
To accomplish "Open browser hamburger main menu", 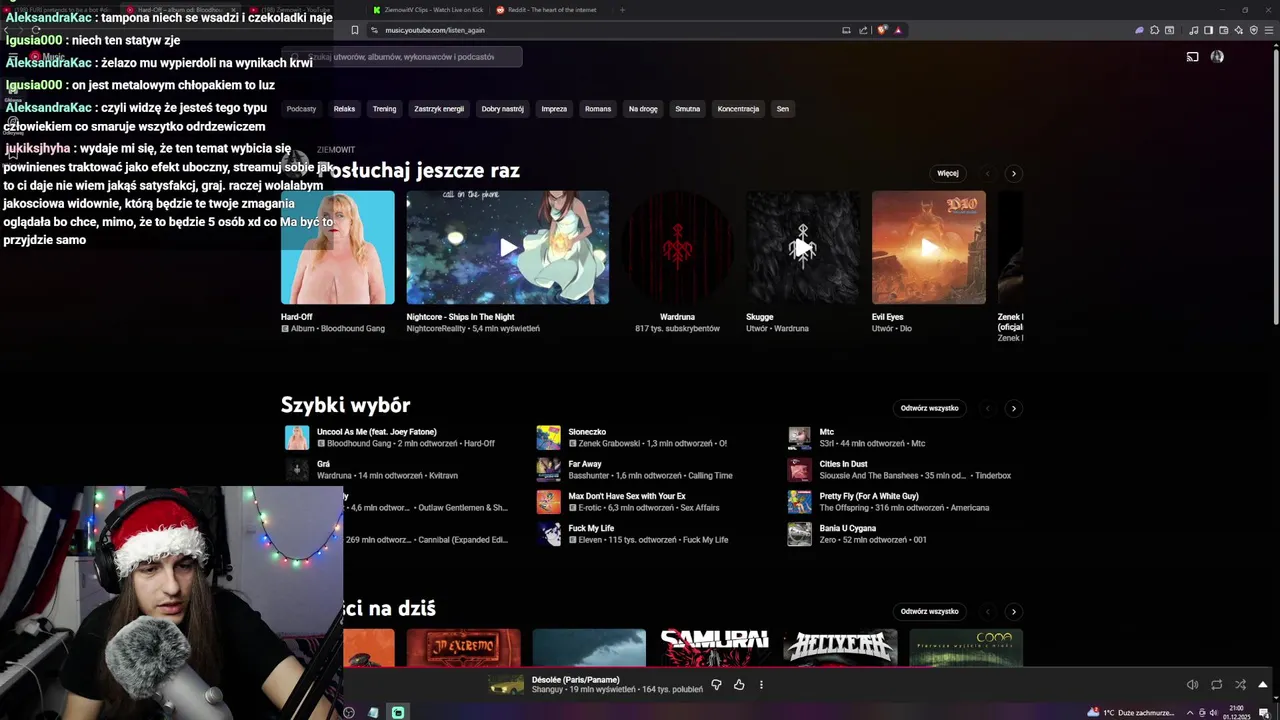I will pyautogui.click(x=1270, y=30).
